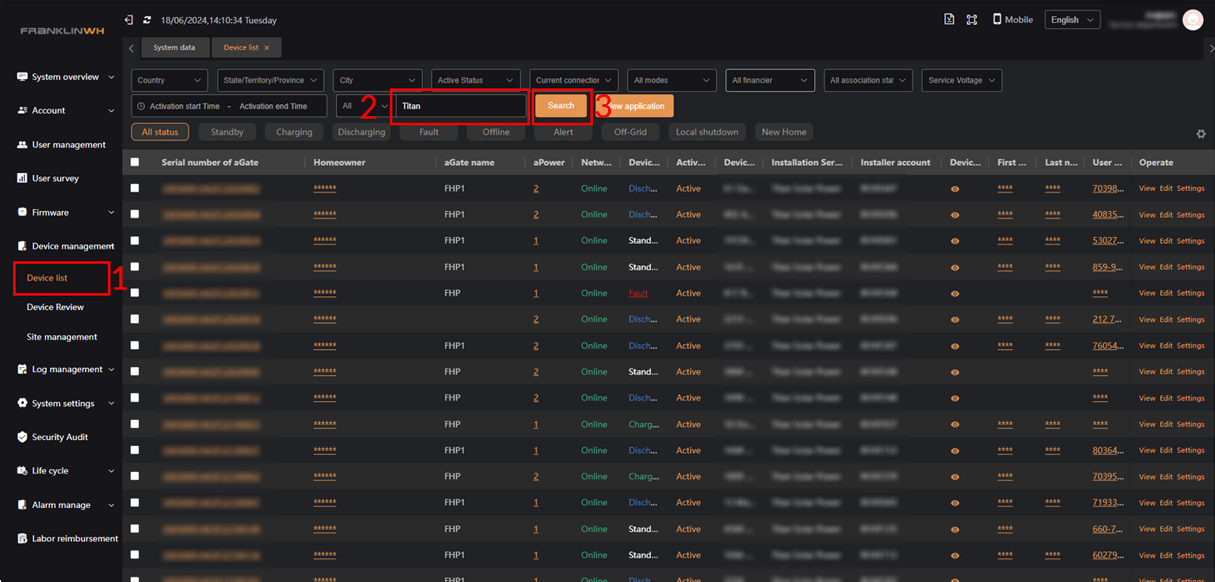Select the Offline status filter
Screen dimensions: 1215x582
coord(496,132)
